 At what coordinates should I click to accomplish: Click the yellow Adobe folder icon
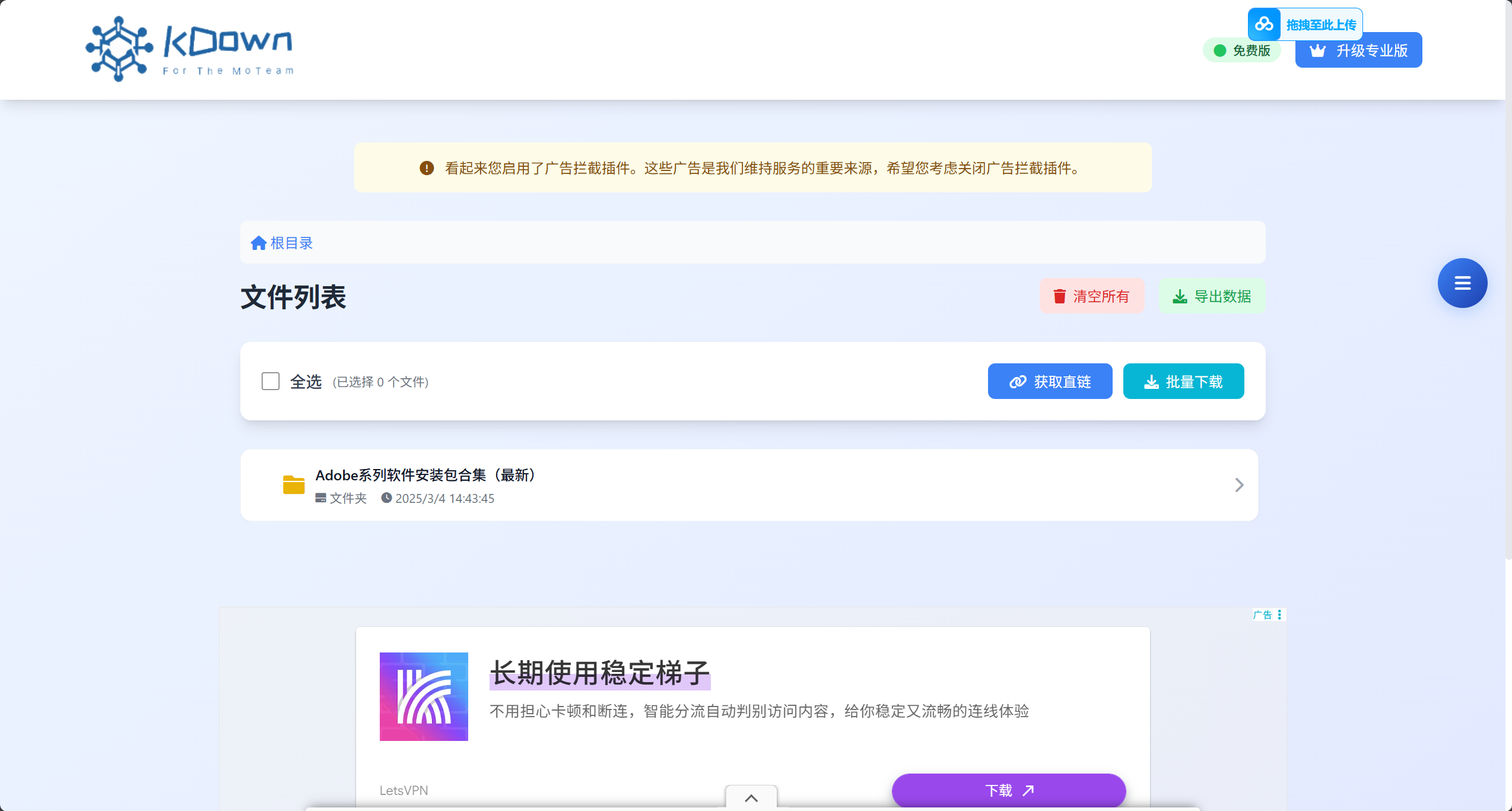294,485
